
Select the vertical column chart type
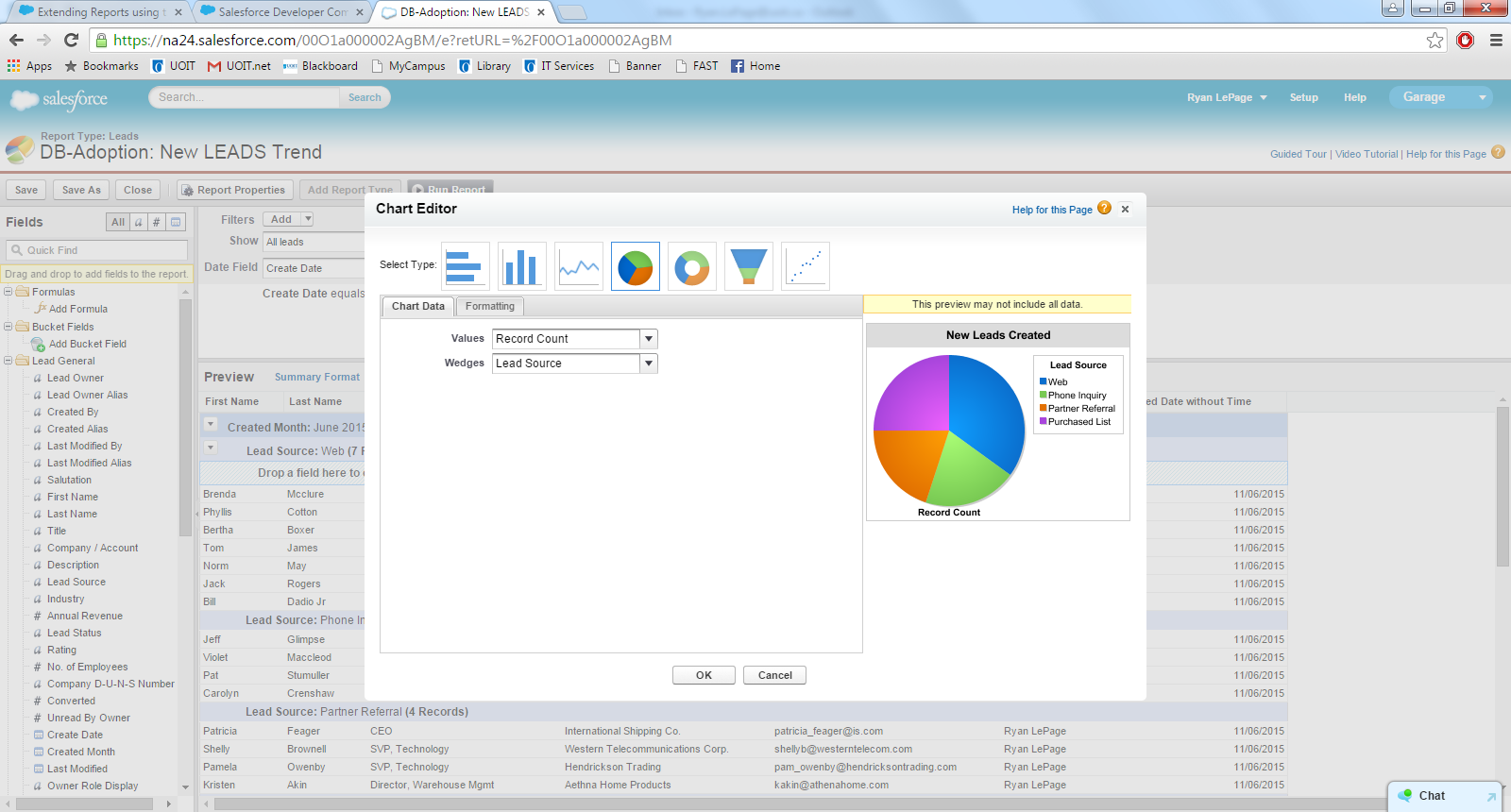click(x=521, y=266)
